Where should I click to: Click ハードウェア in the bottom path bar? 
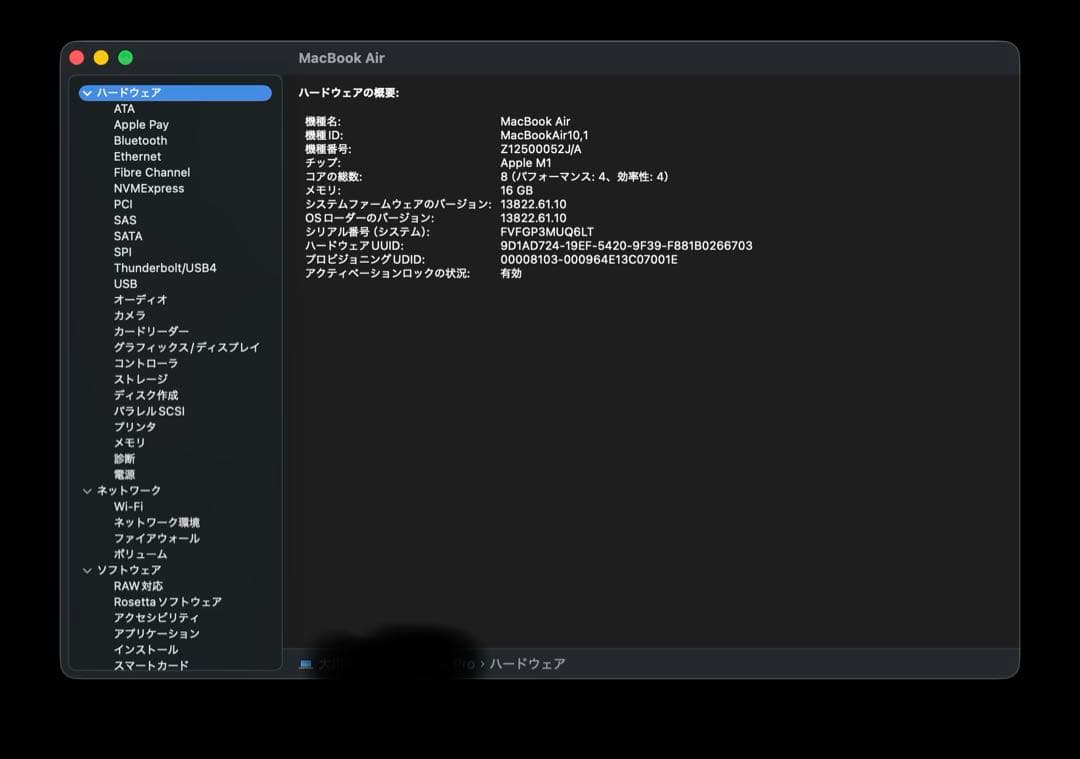coord(528,664)
